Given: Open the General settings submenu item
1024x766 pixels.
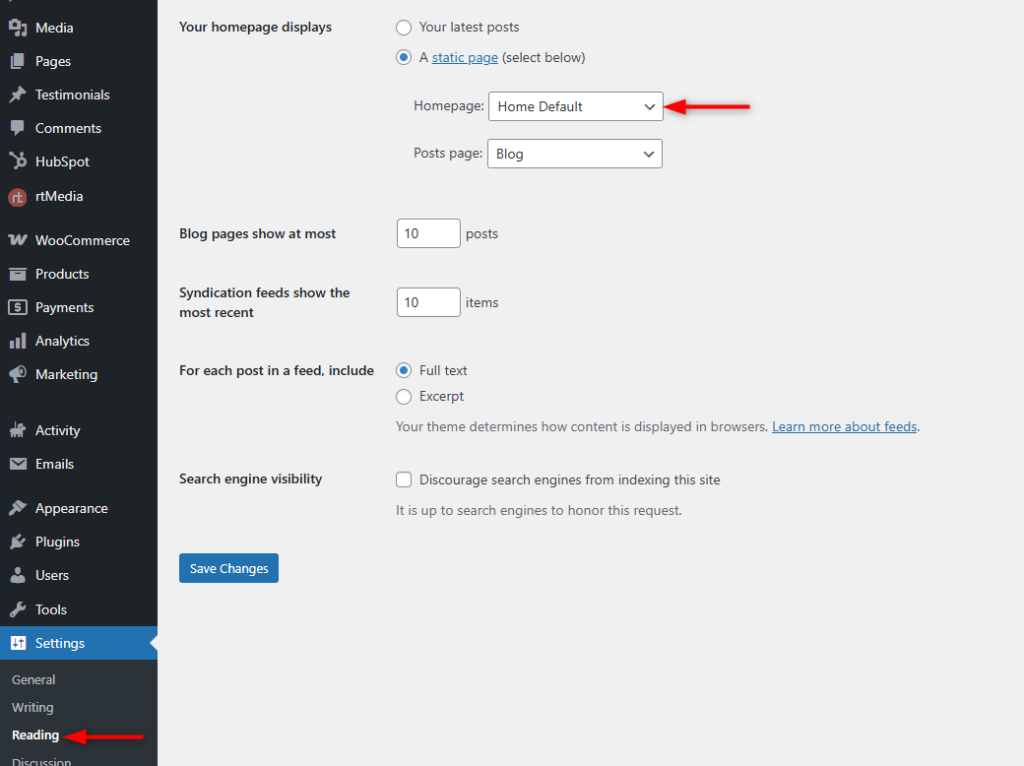Looking at the screenshot, I should [34, 680].
